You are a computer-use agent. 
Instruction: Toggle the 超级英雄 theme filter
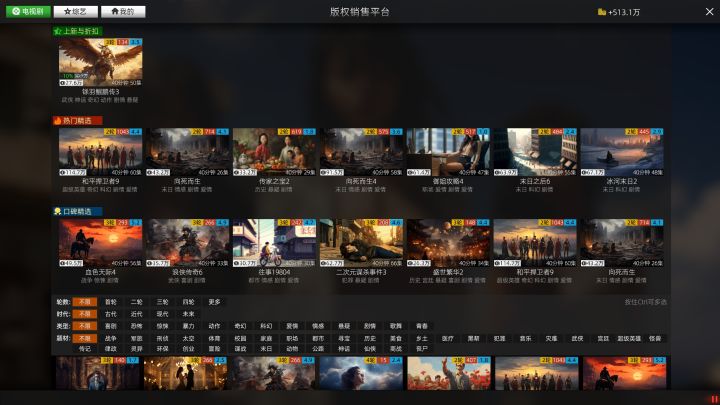tap(629, 338)
